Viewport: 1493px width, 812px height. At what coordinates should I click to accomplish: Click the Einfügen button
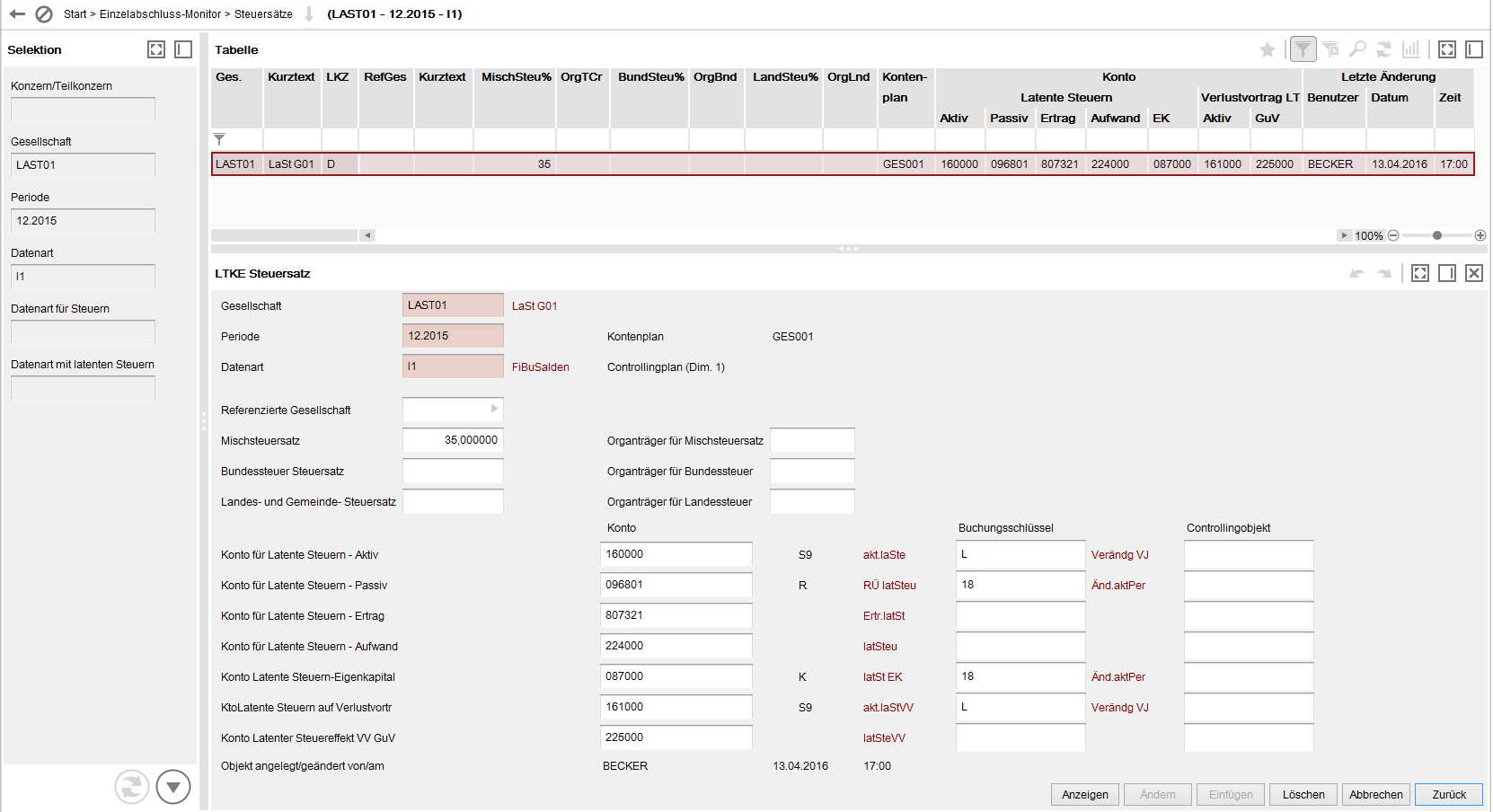click(x=1231, y=795)
